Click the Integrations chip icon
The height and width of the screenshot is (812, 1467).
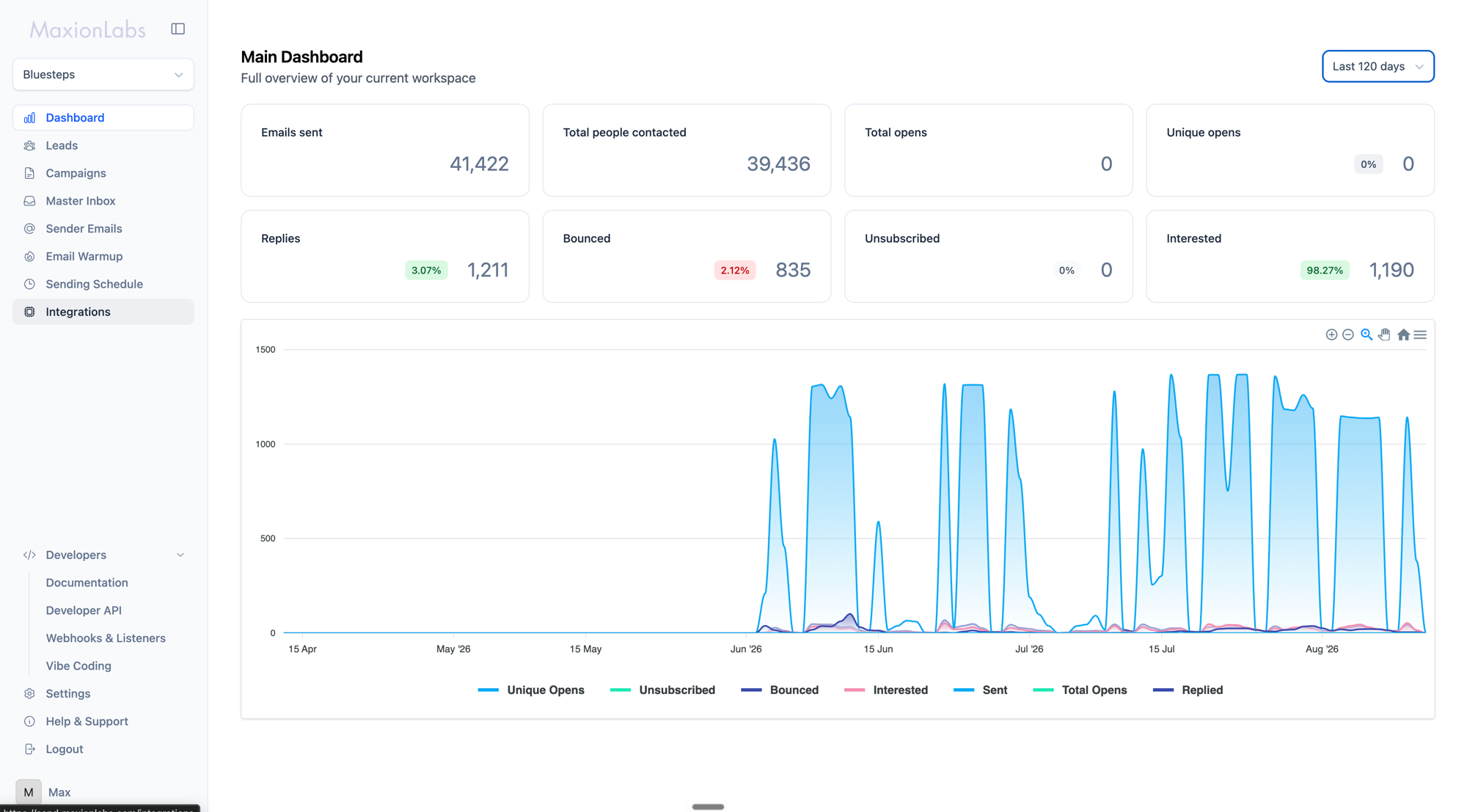click(29, 312)
